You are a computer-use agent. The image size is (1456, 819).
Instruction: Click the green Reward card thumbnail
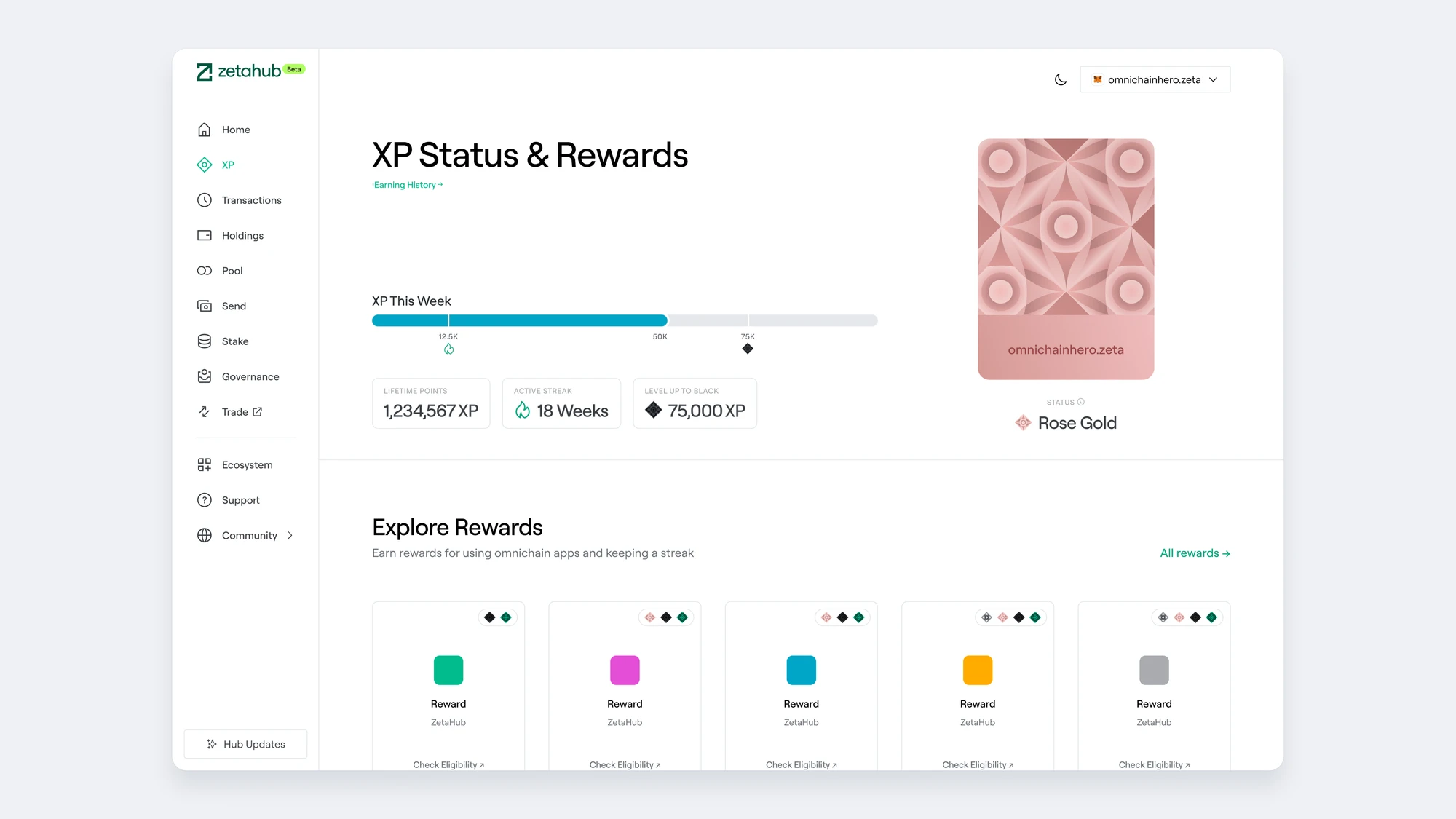[x=448, y=670]
